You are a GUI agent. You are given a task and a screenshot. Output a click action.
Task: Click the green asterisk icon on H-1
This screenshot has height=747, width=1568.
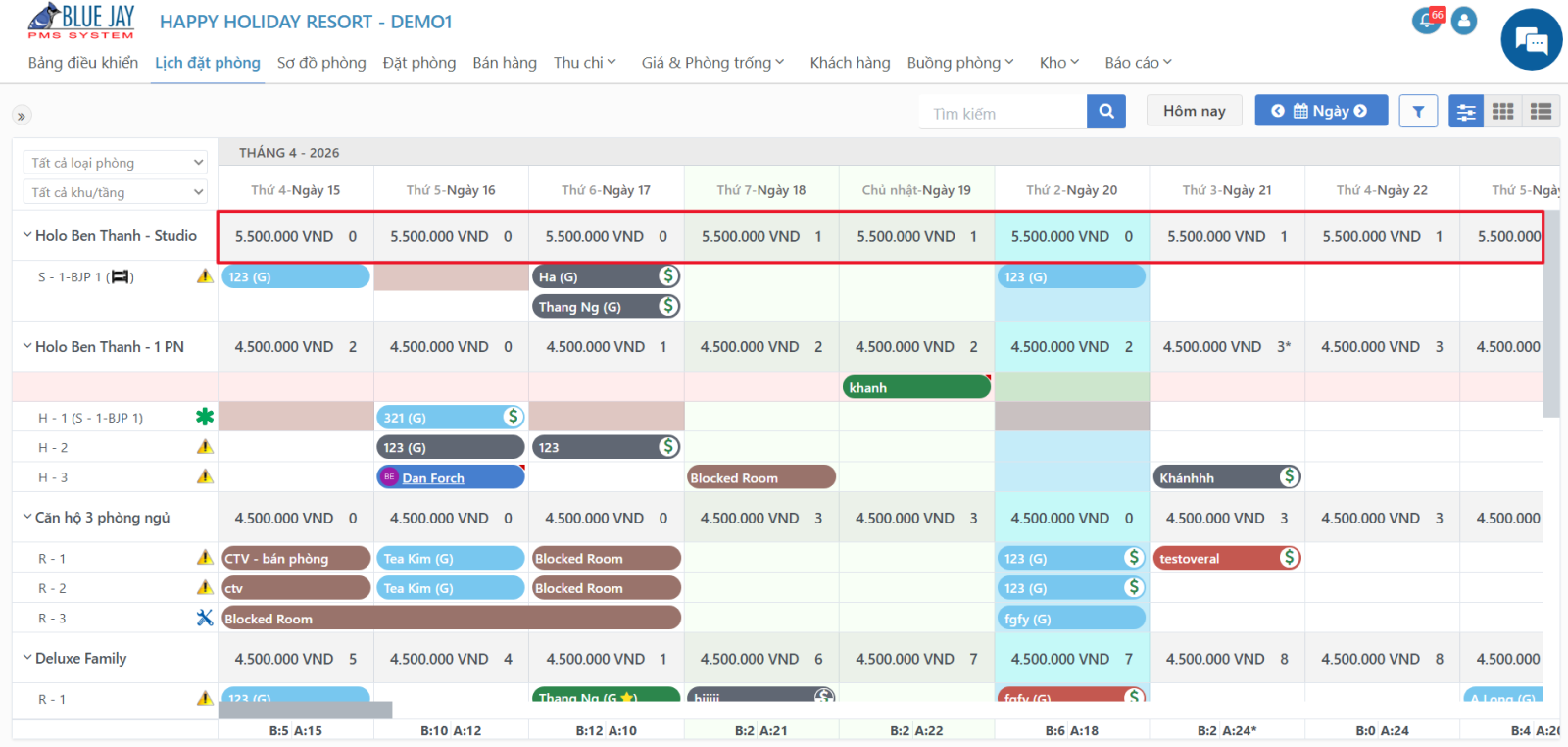click(205, 417)
